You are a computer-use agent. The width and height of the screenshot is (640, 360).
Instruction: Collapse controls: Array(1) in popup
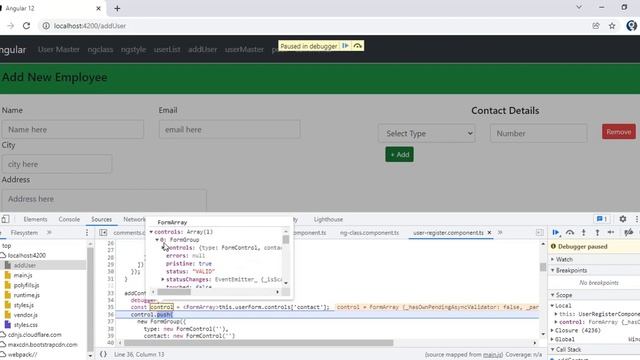coord(151,232)
